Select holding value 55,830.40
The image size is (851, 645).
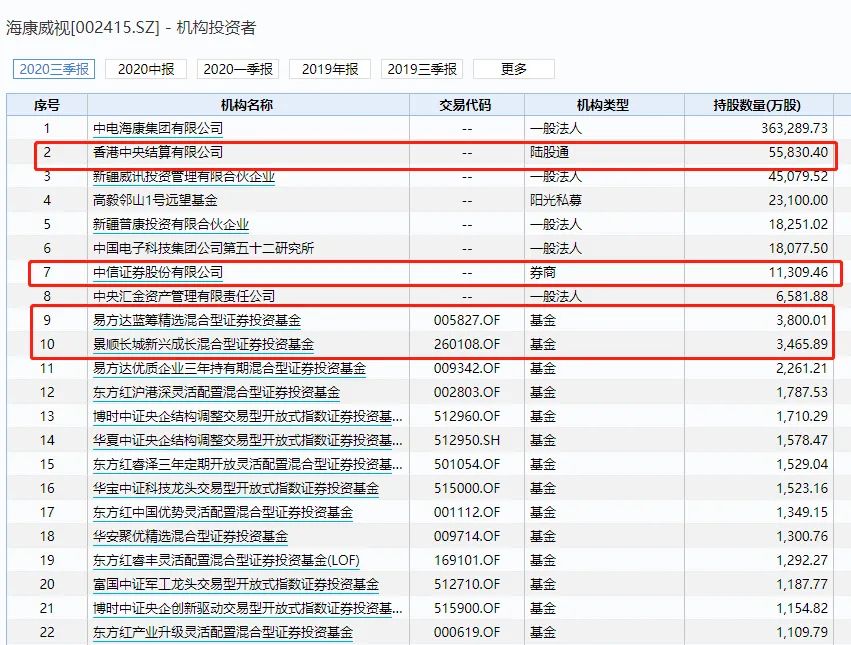[798, 153]
